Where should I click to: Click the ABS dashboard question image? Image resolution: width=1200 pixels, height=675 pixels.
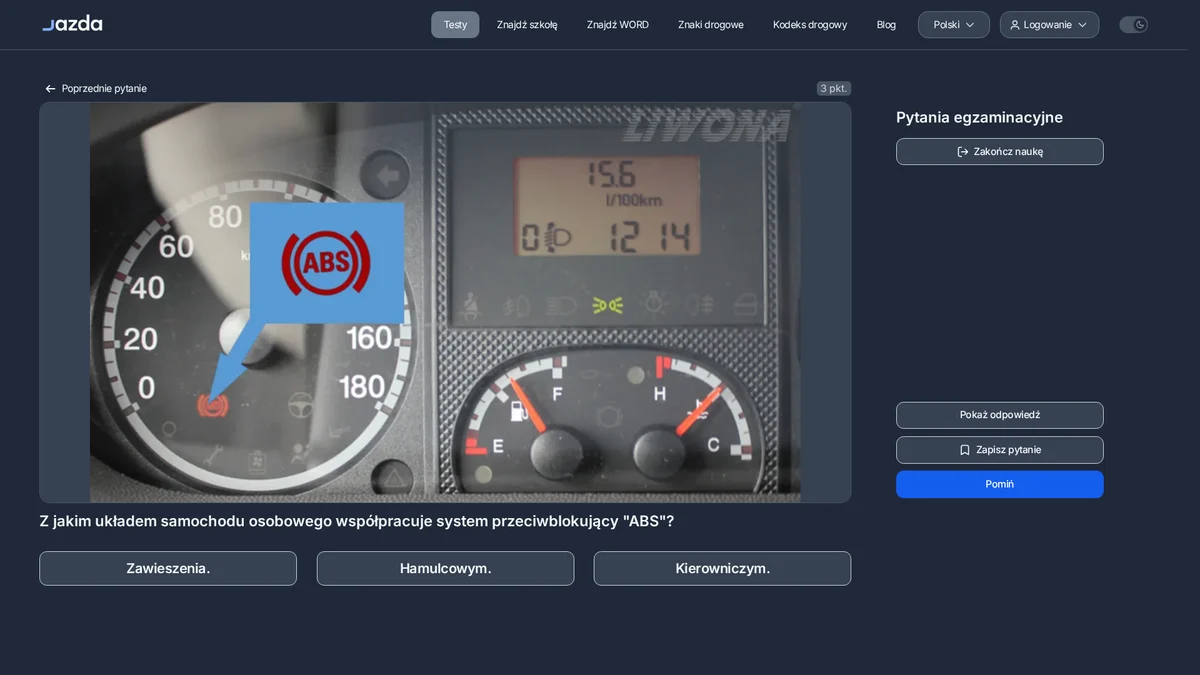[445, 302]
